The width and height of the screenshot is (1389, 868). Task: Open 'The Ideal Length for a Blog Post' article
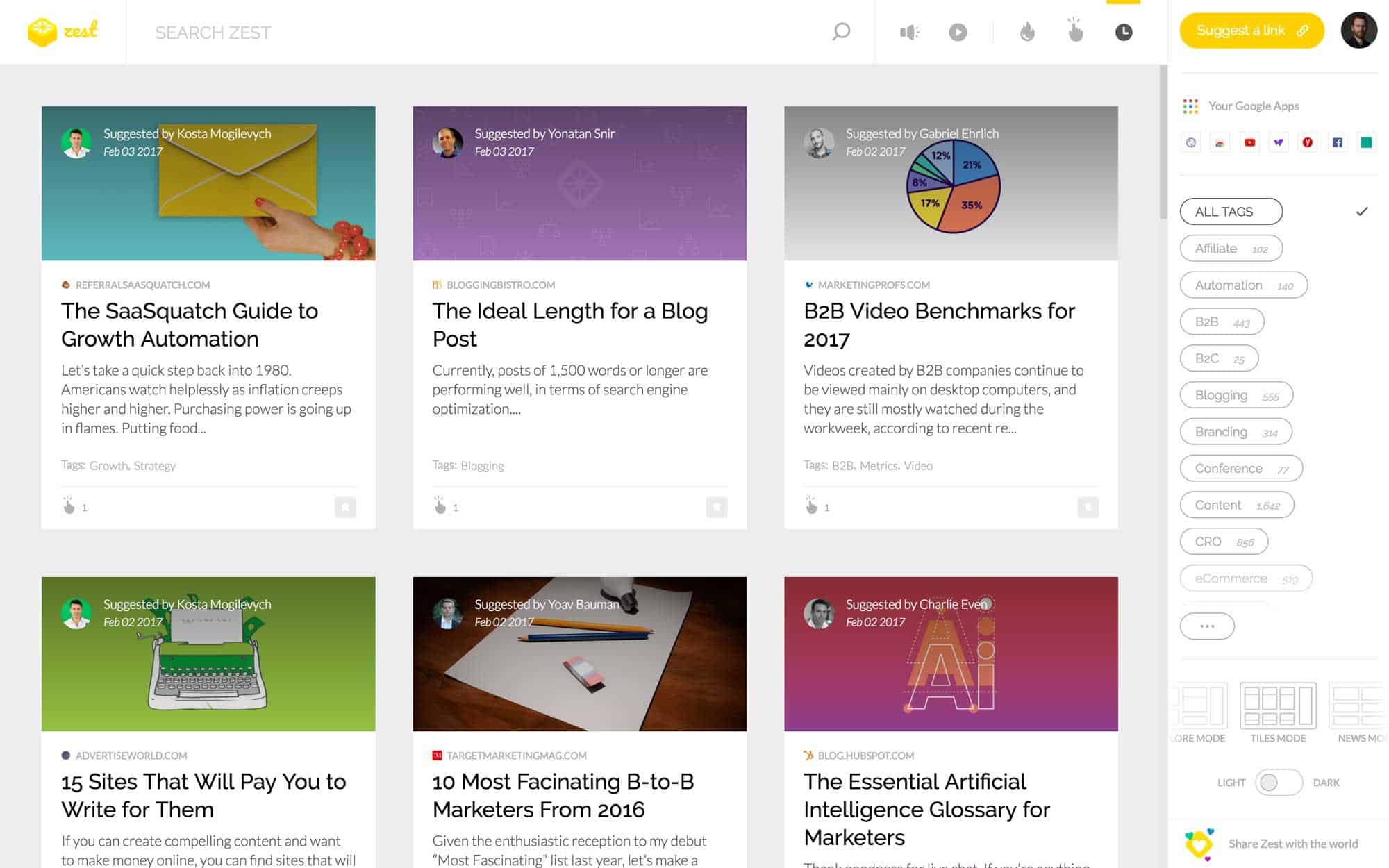click(x=570, y=325)
